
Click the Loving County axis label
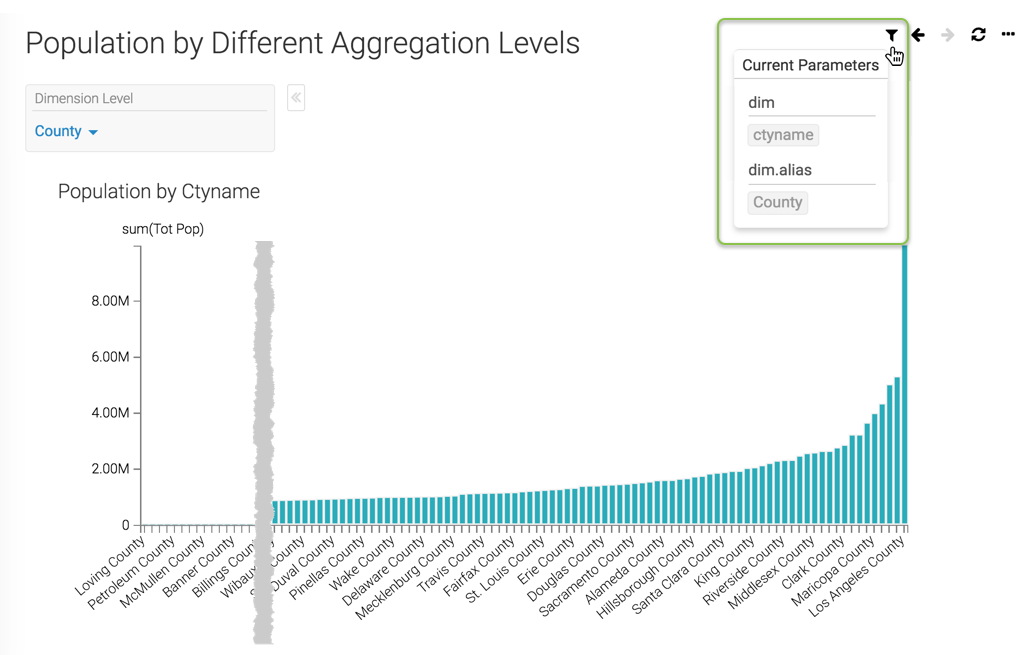click(112, 565)
